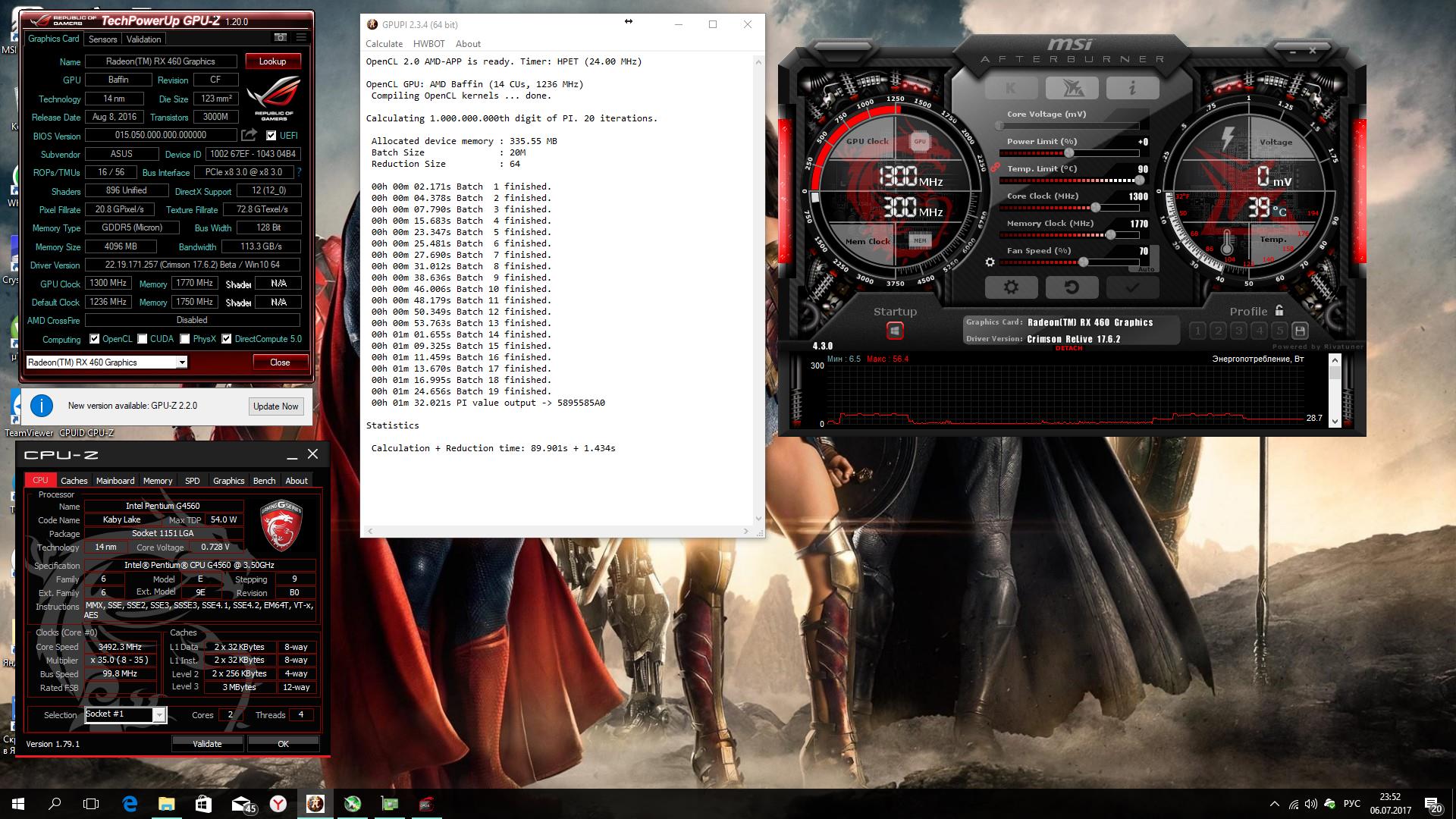Save Afterburner profile with floppy icon
1456x819 pixels.
(1300, 331)
